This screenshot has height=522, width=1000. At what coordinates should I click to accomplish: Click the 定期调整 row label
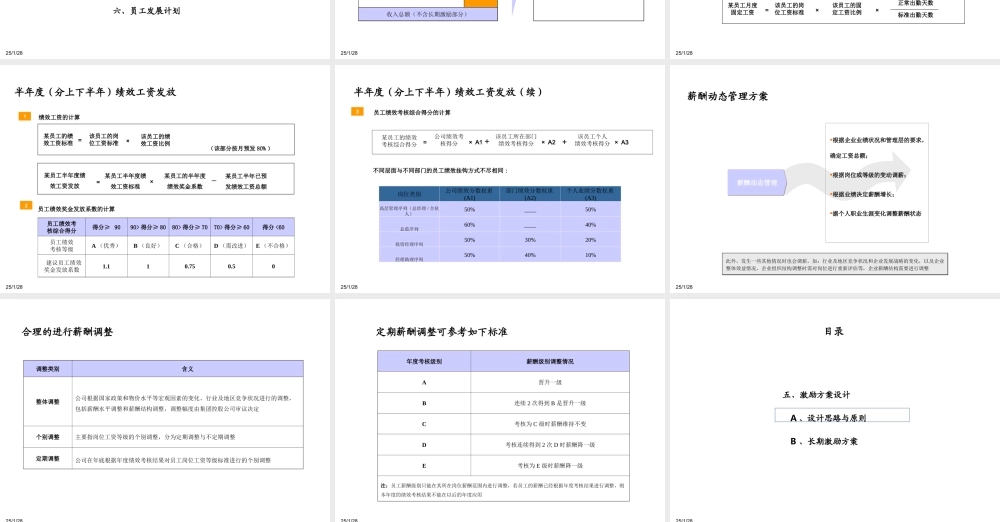click(x=48, y=459)
